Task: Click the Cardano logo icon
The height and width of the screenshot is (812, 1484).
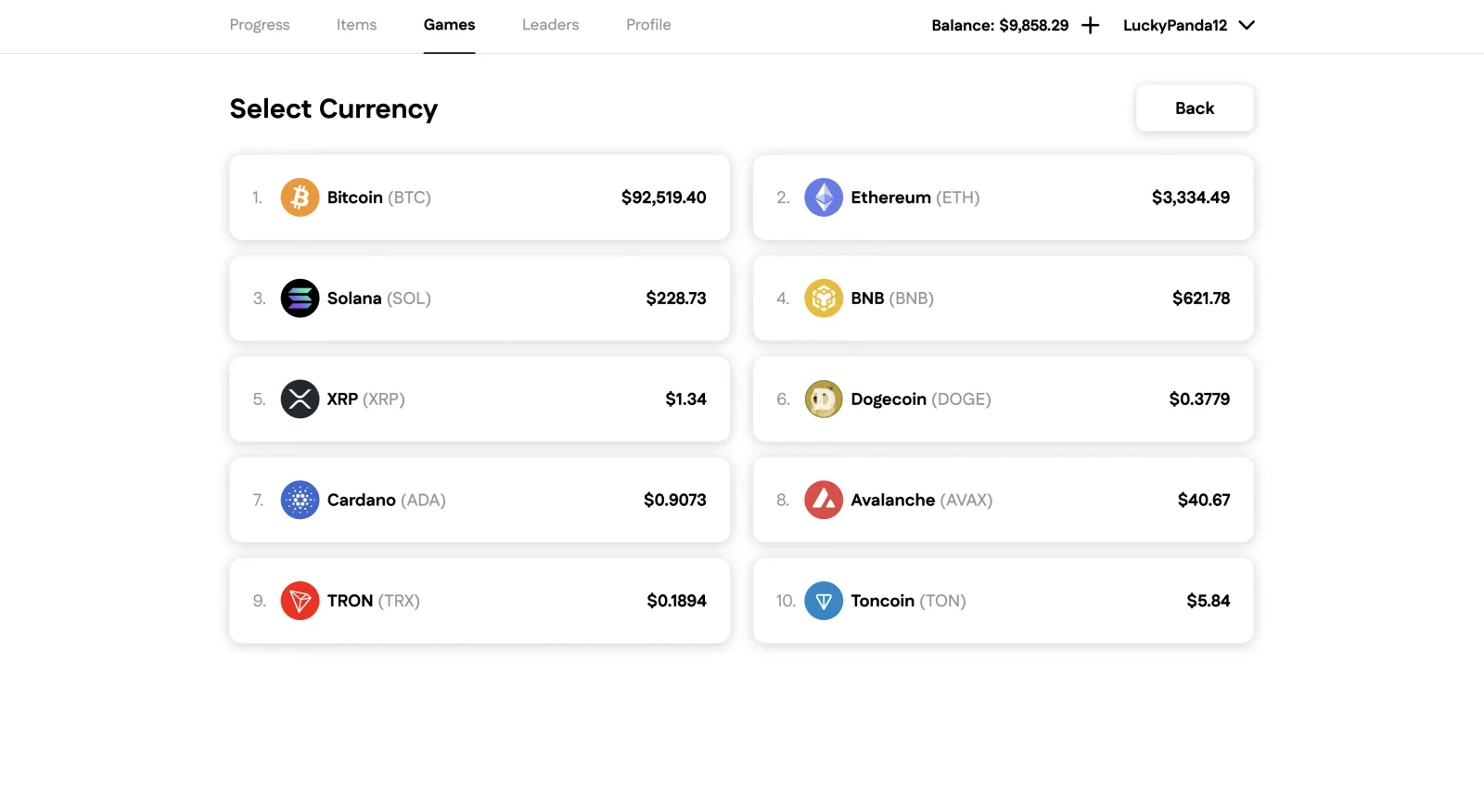Action: tap(300, 501)
